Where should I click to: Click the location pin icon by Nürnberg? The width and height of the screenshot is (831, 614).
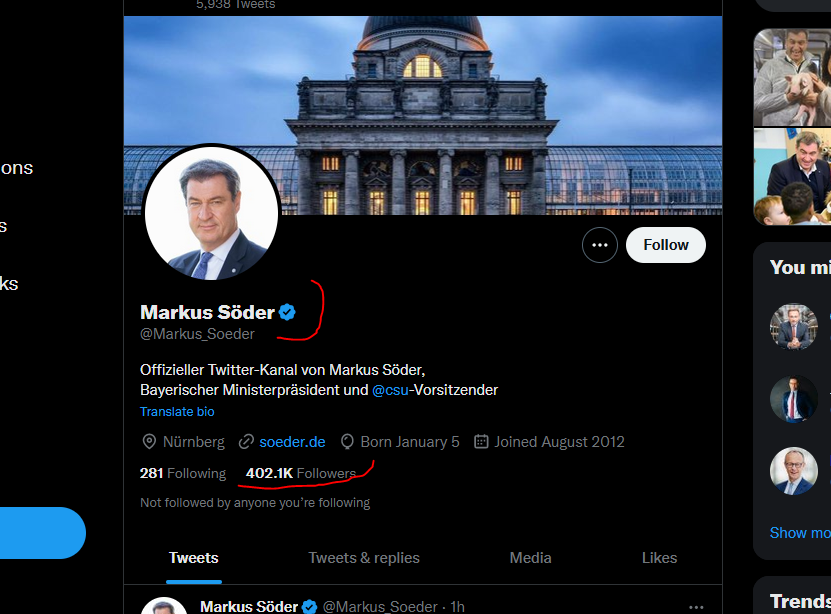point(150,441)
